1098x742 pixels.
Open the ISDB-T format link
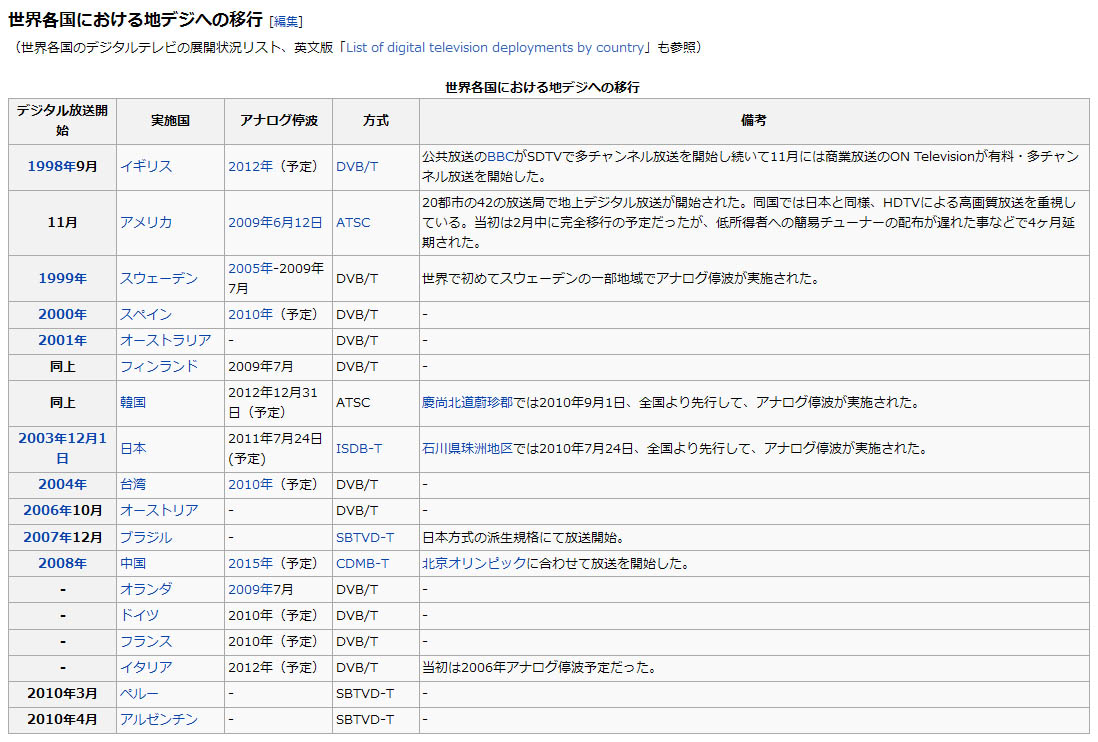359,448
